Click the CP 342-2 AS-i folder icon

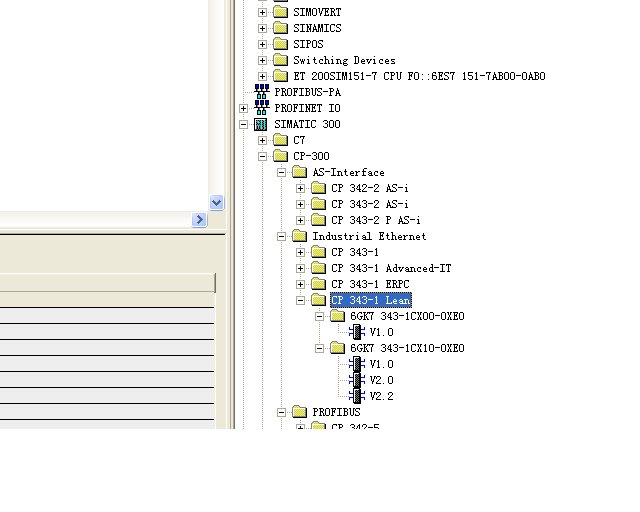point(318,188)
